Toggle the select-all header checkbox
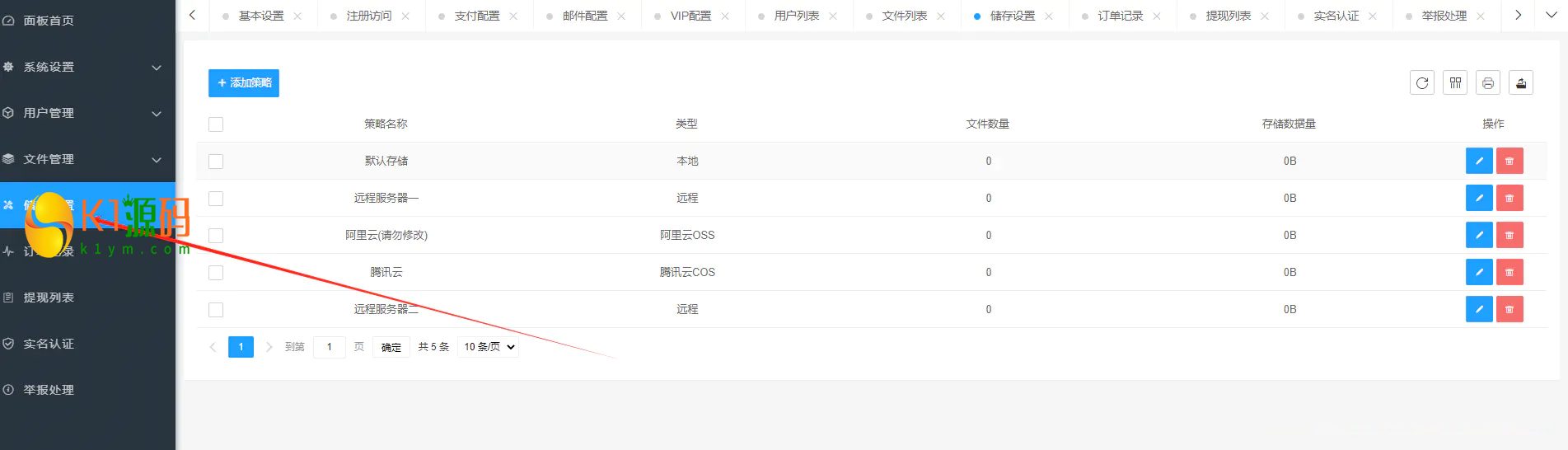 point(216,124)
